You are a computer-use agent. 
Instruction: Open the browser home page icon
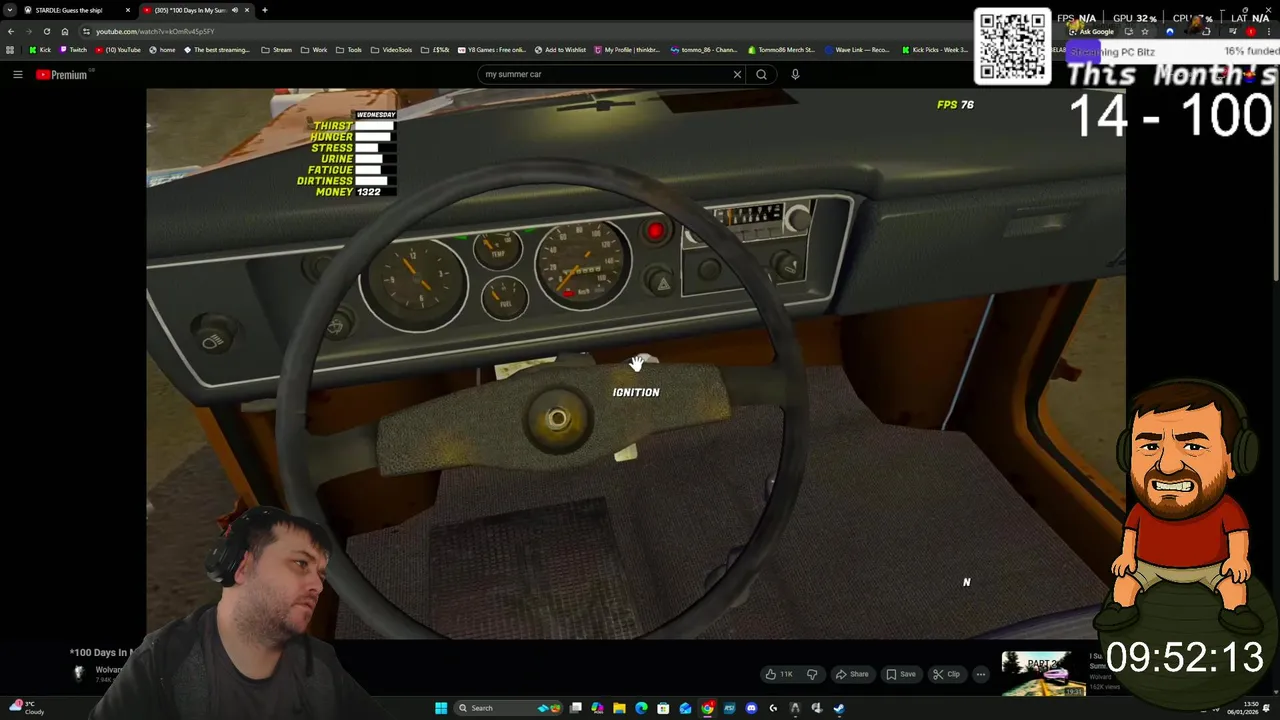click(65, 31)
